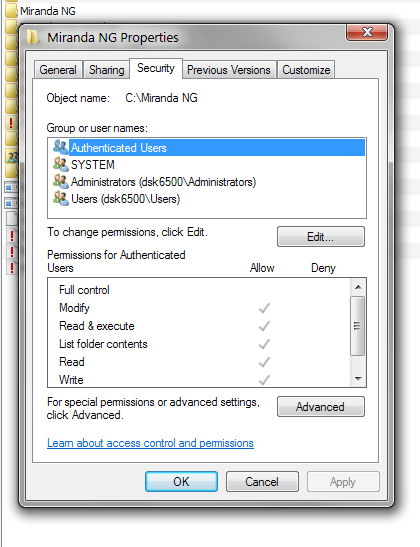Screen dimensions: 420x547
Task: Select the SYSTEM entry in the group list
Action: click(x=93, y=165)
